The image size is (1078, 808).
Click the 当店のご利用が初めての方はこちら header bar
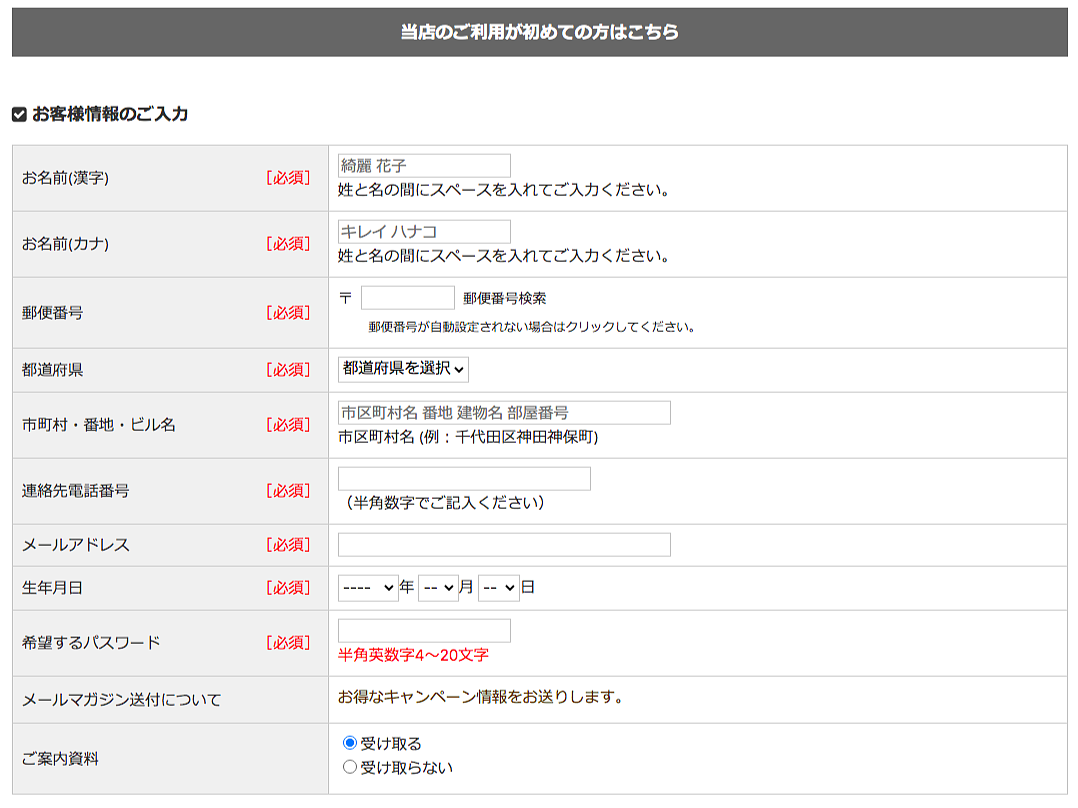[540, 32]
